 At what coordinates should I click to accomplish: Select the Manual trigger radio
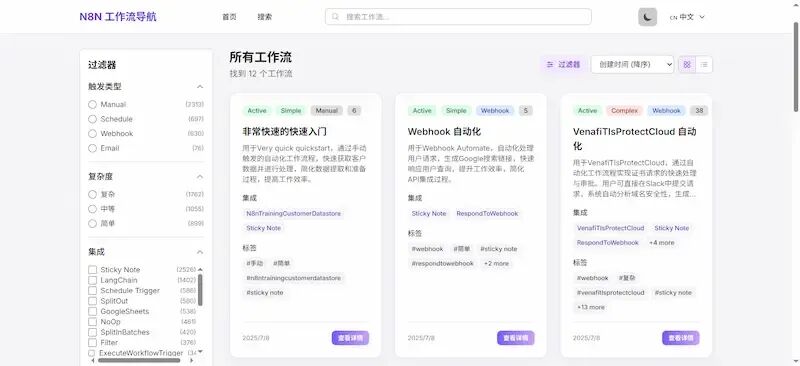click(x=92, y=104)
